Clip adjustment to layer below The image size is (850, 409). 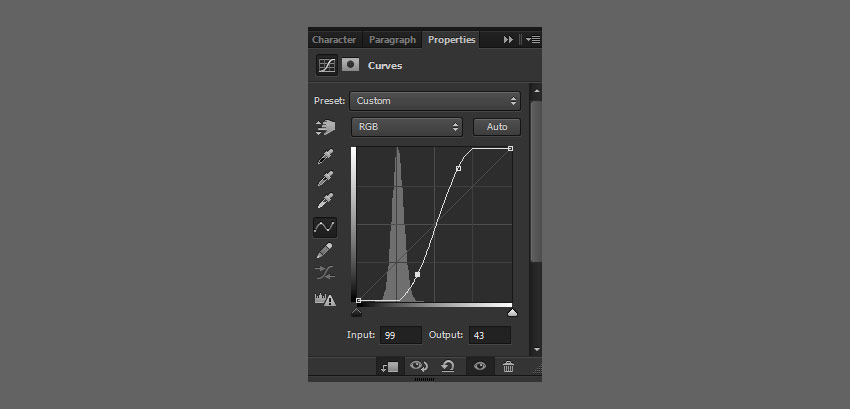(390, 367)
